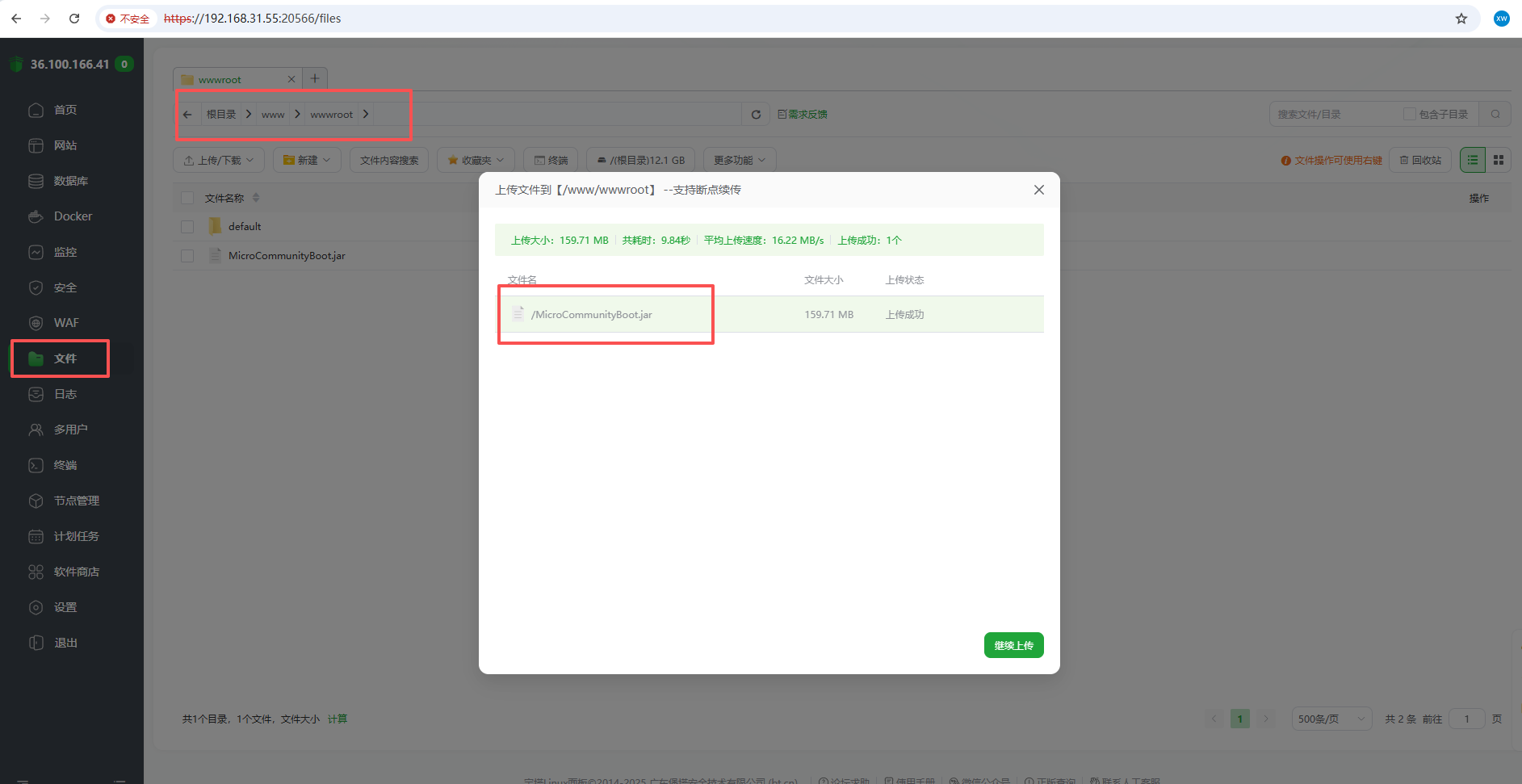
Task: Click the refresh directory icon
Action: pos(756,115)
